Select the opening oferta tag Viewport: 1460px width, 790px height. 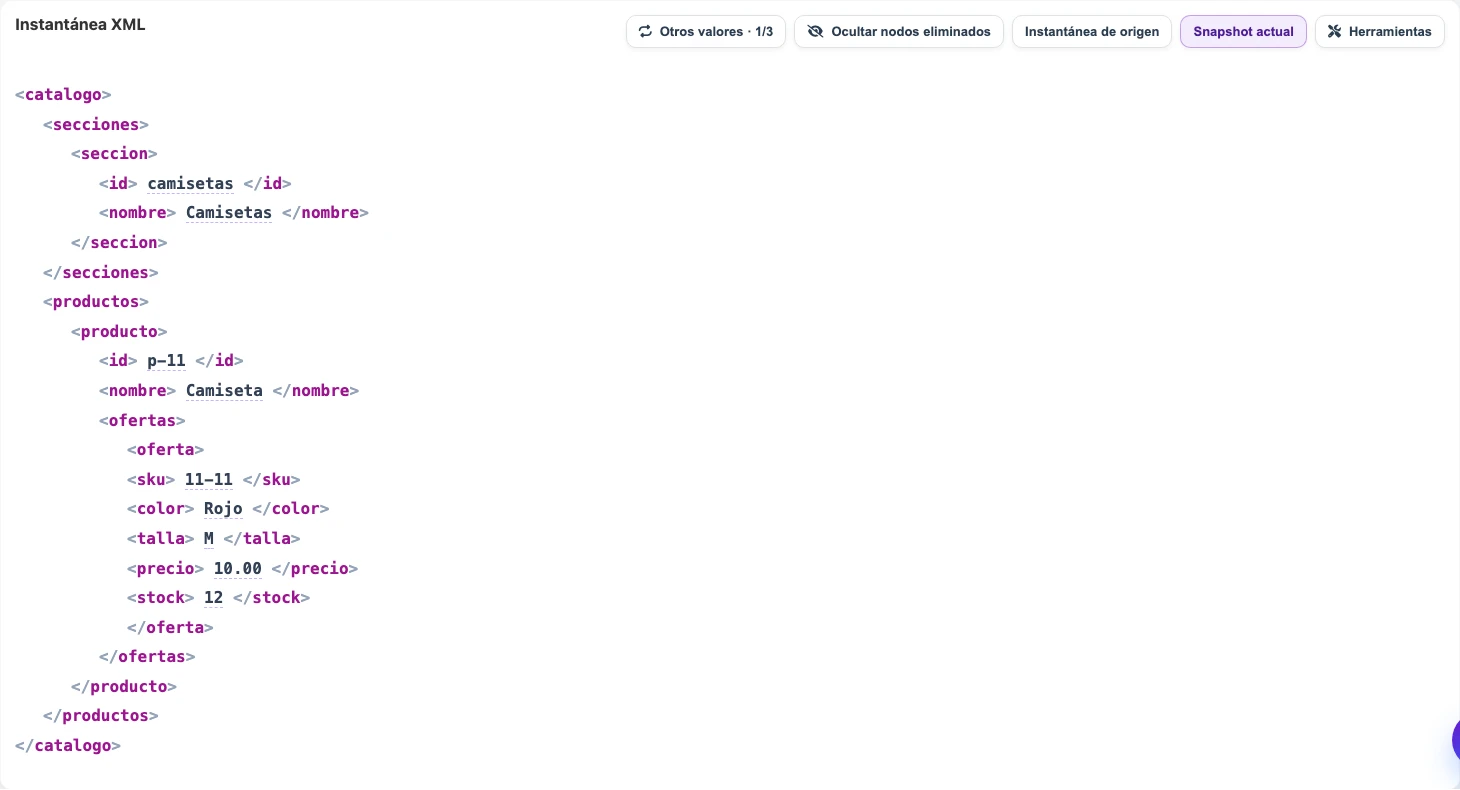(x=165, y=449)
